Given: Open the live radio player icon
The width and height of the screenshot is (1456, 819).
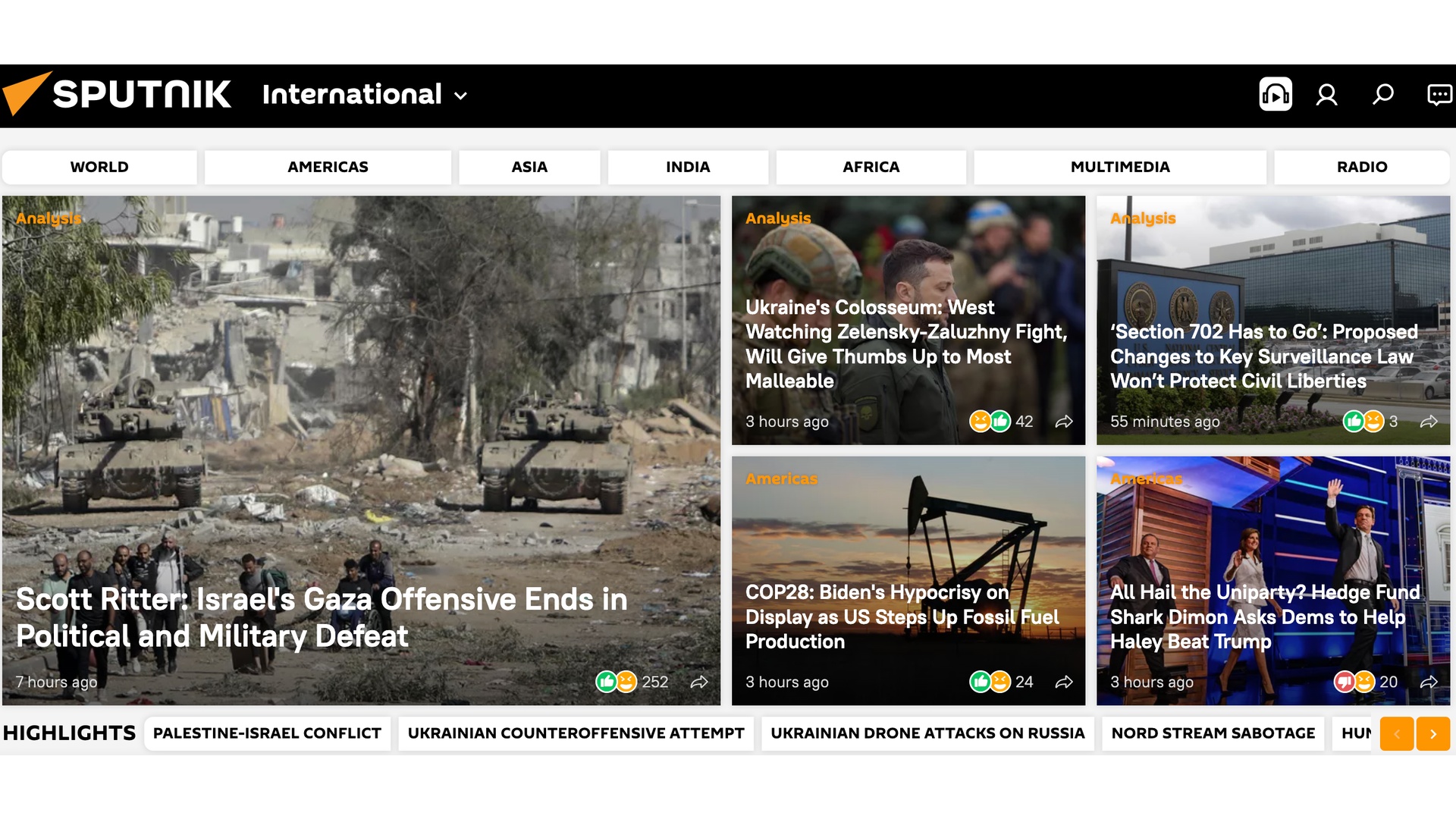Looking at the screenshot, I should pos(1276,94).
